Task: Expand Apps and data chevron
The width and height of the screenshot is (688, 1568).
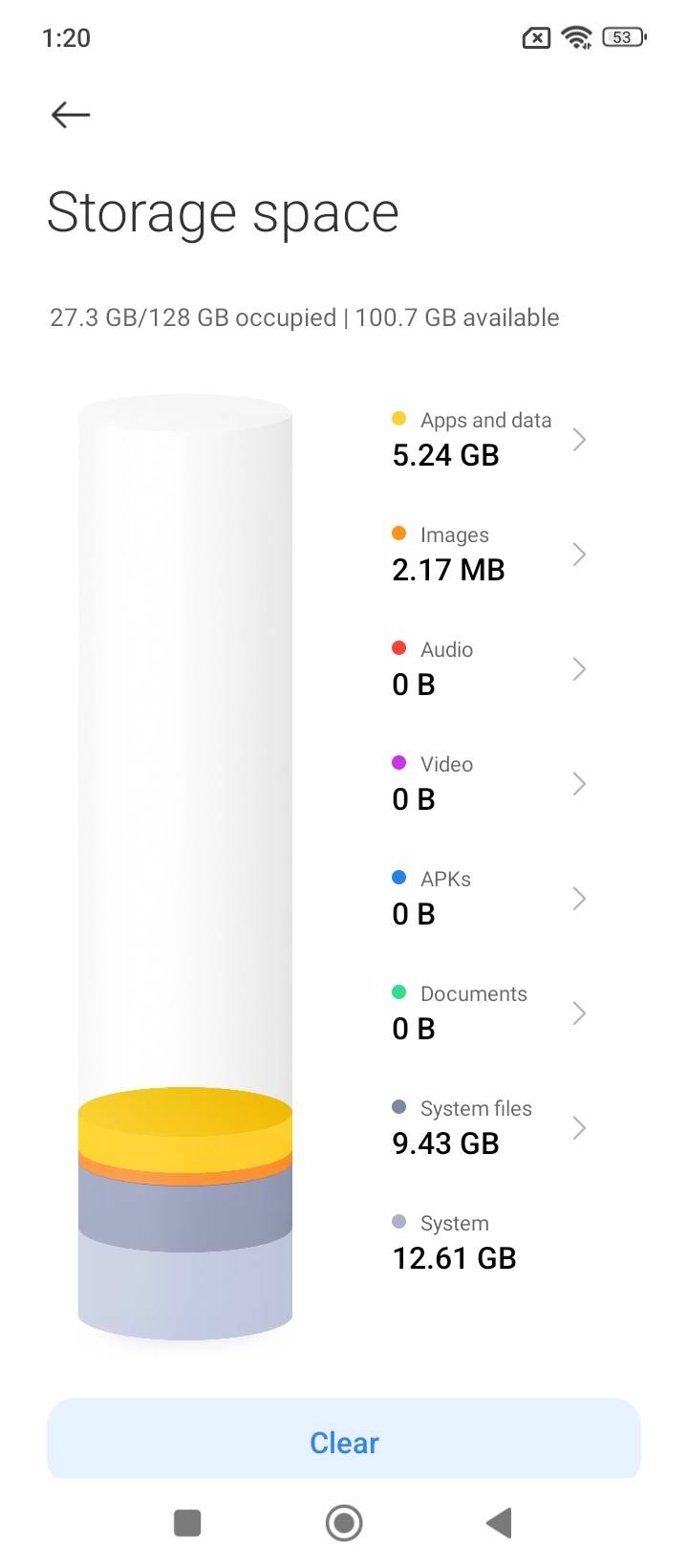Action: point(578,440)
